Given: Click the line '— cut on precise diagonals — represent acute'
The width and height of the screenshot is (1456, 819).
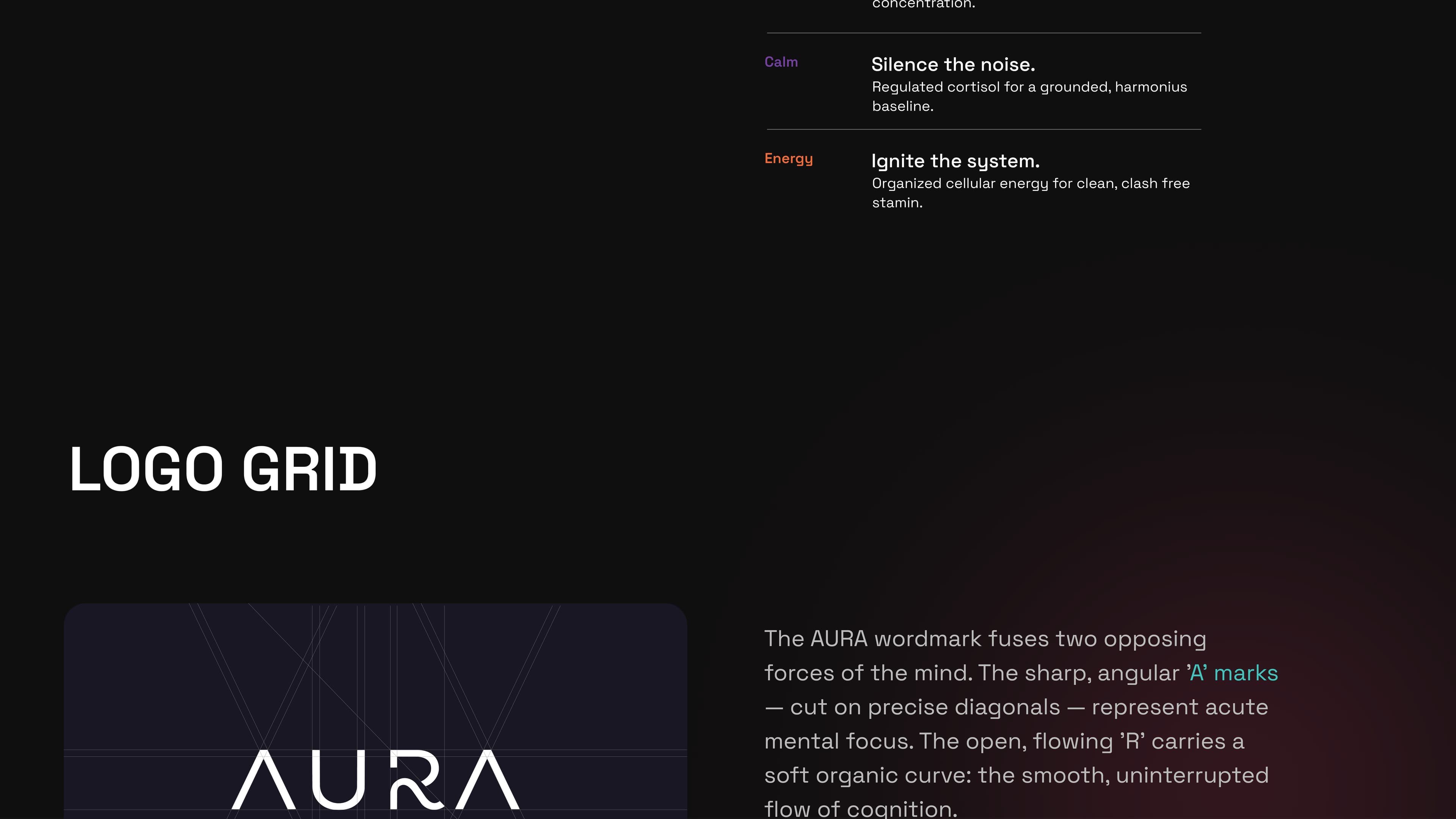Looking at the screenshot, I should [x=1016, y=707].
